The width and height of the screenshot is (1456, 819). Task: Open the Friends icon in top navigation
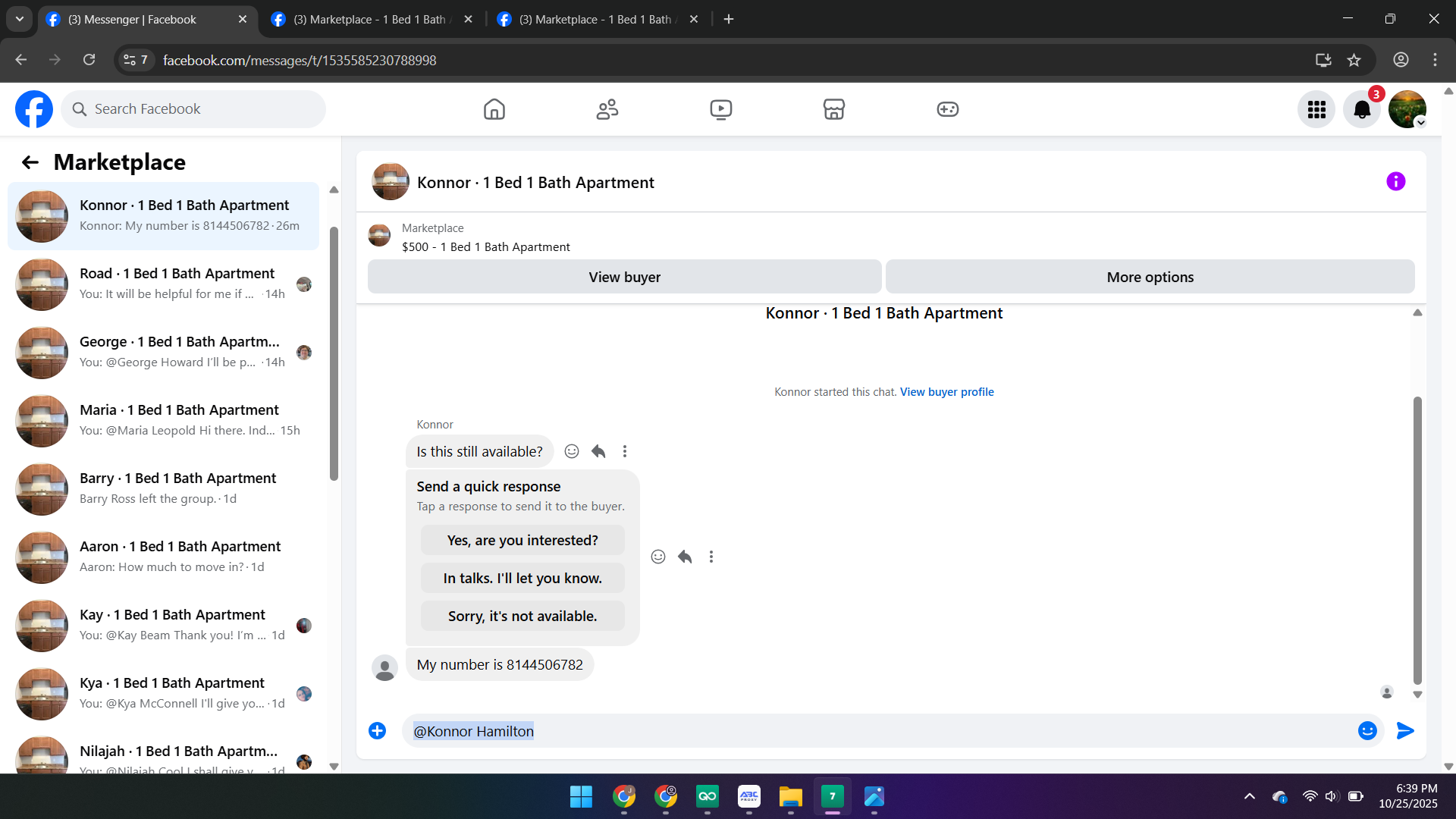(x=607, y=109)
